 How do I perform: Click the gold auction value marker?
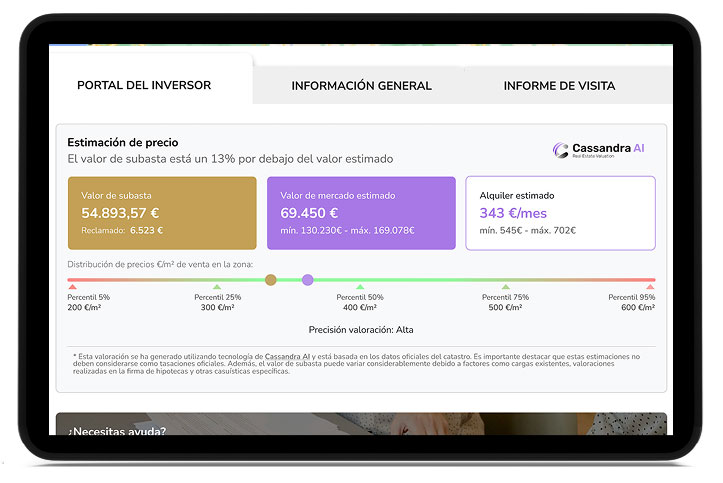pyautogui.click(x=270, y=280)
